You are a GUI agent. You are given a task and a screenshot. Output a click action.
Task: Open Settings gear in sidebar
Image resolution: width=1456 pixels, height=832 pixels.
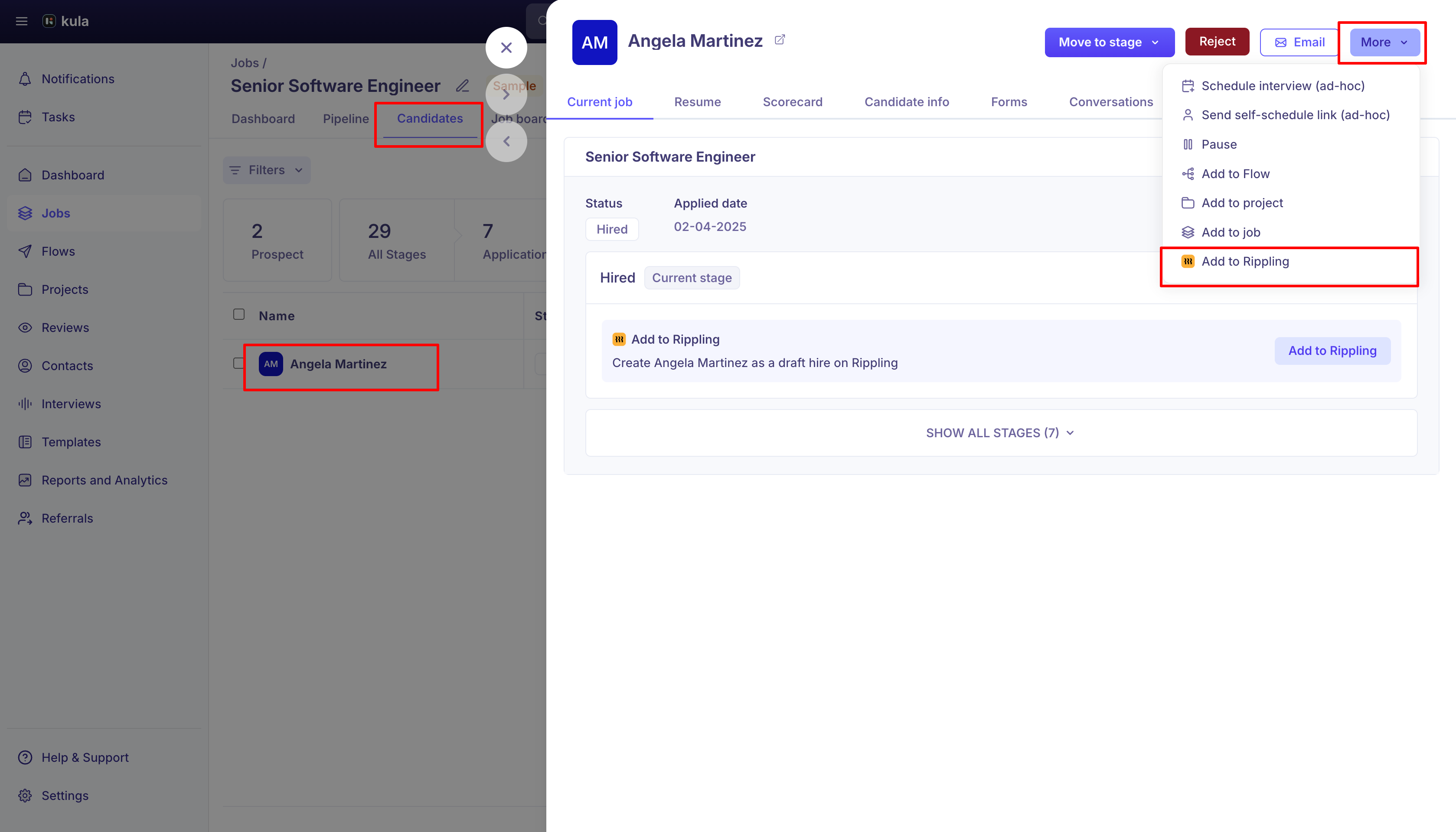click(x=25, y=796)
